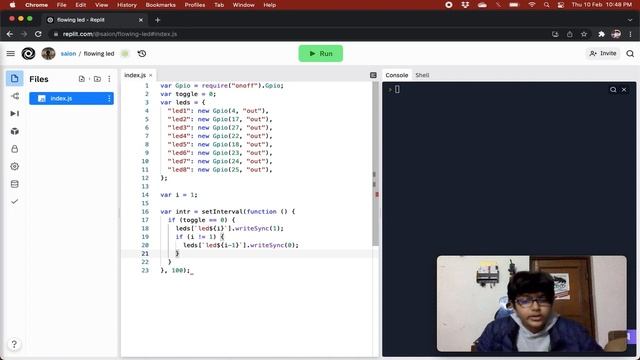Open the Version control sidebar icon
The height and width of the screenshot is (360, 640).
[x=15, y=96]
